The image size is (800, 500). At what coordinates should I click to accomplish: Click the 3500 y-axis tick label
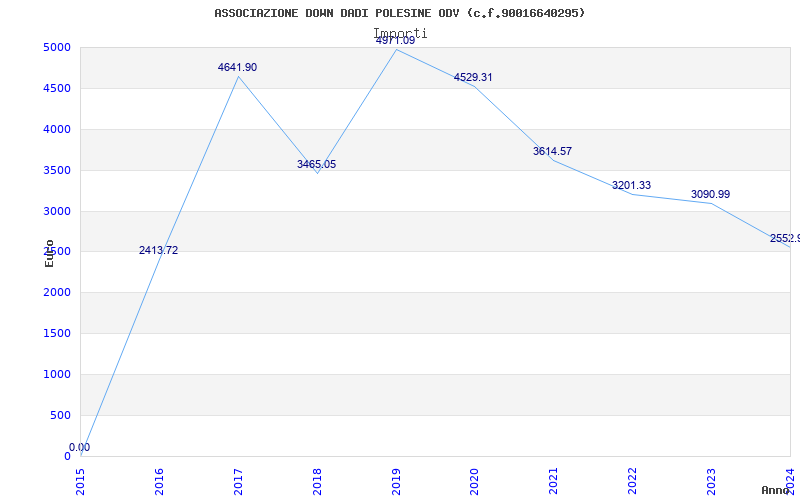tap(57, 170)
